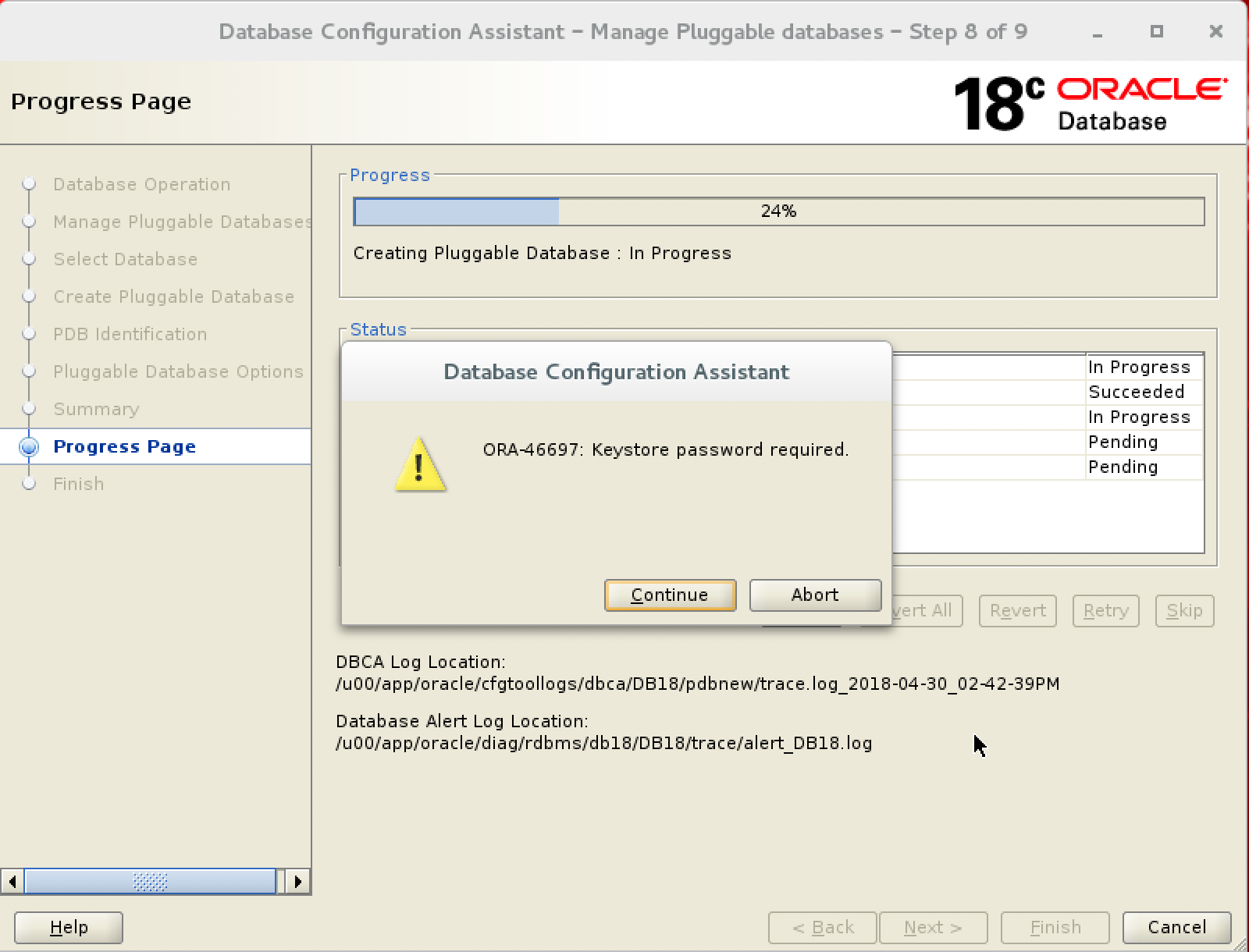
Task: Click the Next button
Action: click(x=933, y=927)
